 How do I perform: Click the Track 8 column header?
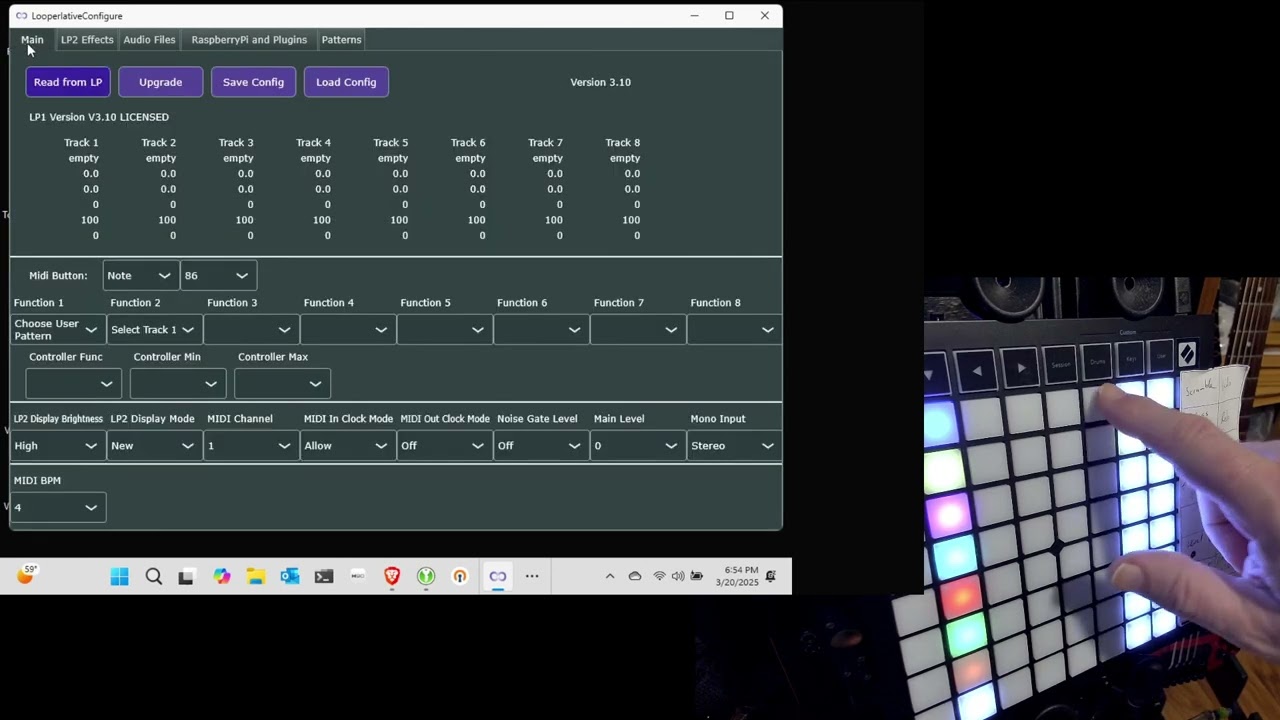(622, 143)
